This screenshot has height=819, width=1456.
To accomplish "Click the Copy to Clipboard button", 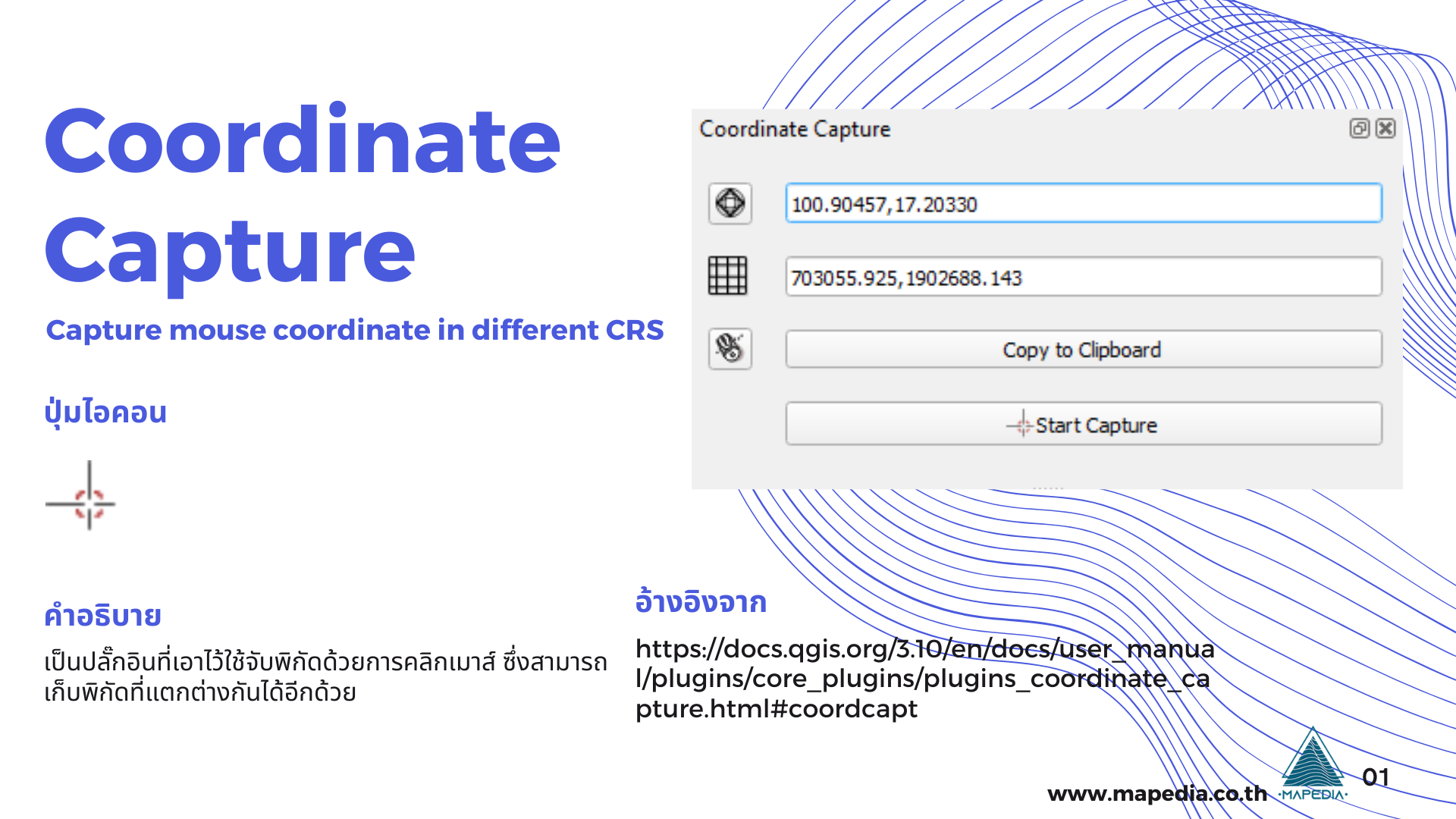I will 1083,350.
